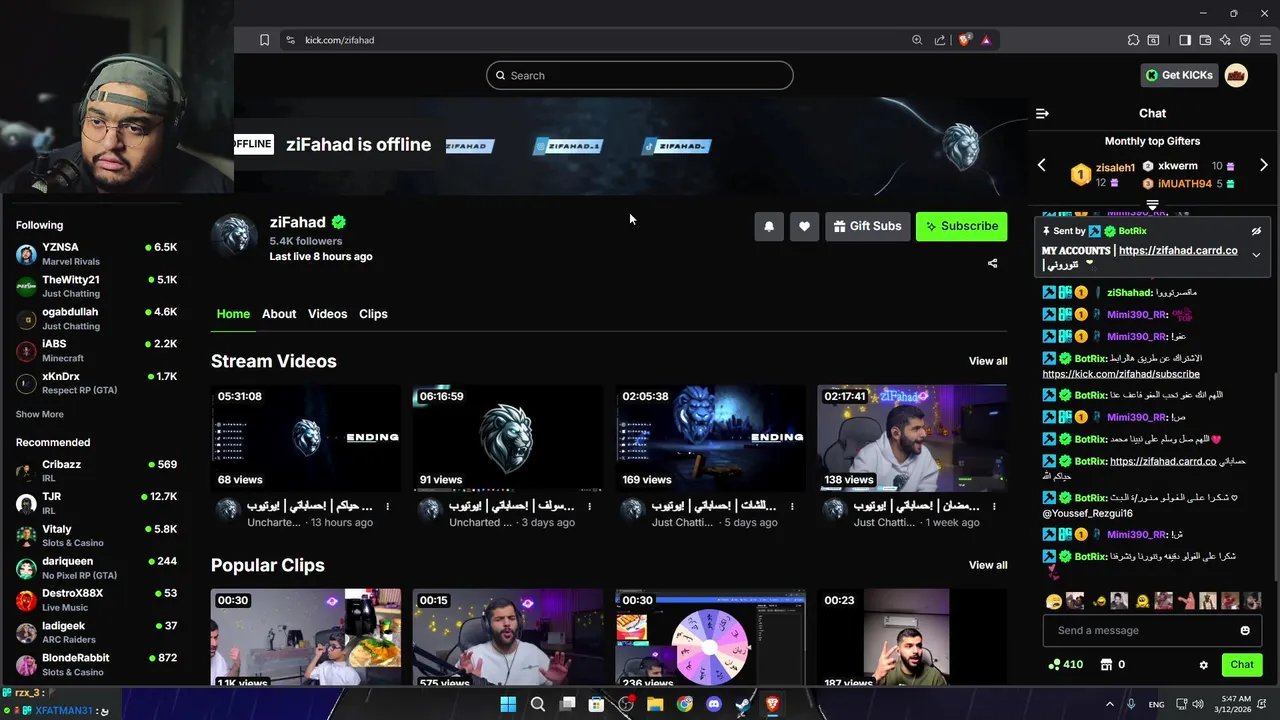Open dariqueen recommended channel
The height and width of the screenshot is (720, 1280).
pos(96,568)
